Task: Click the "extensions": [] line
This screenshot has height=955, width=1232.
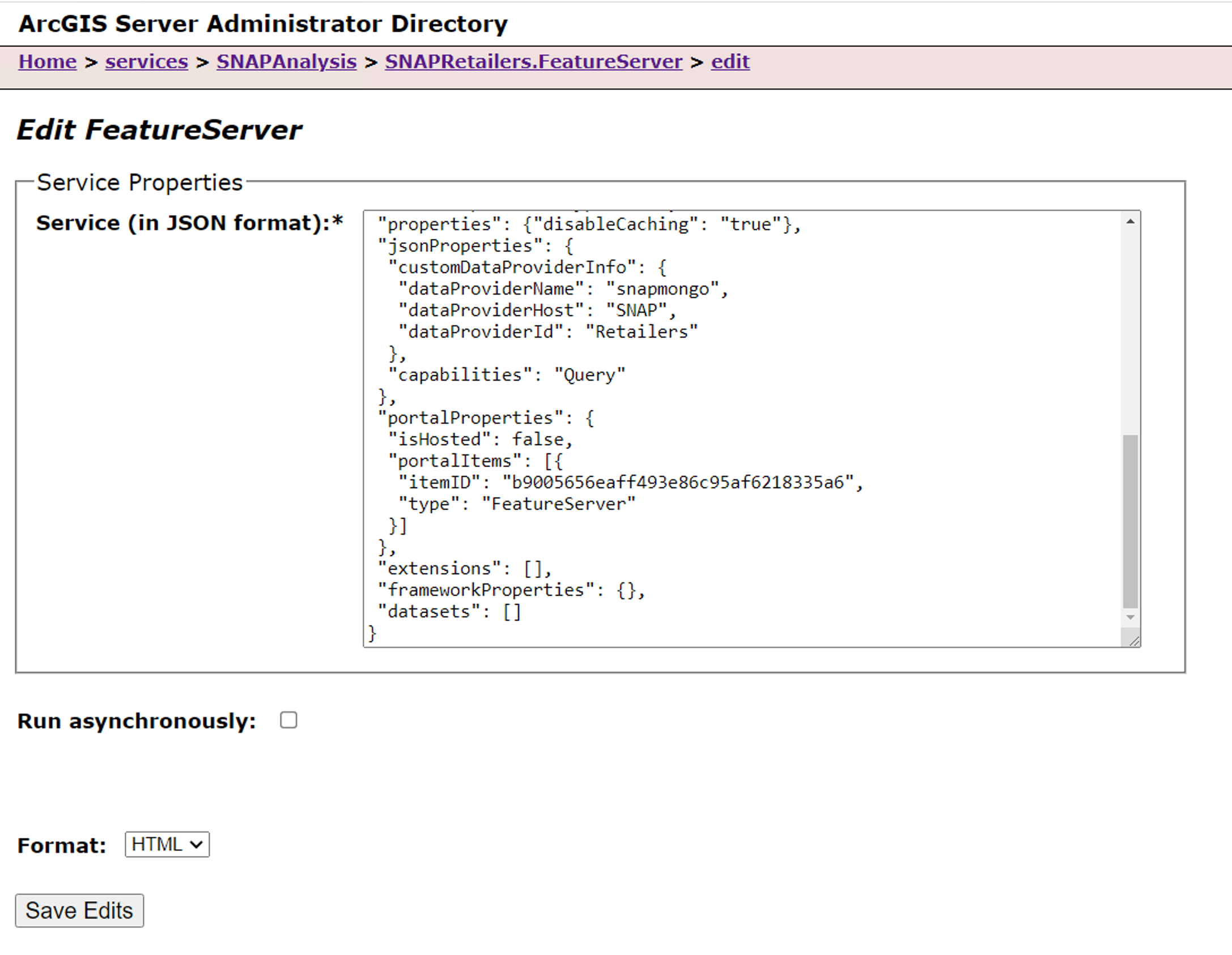Action: (465, 569)
